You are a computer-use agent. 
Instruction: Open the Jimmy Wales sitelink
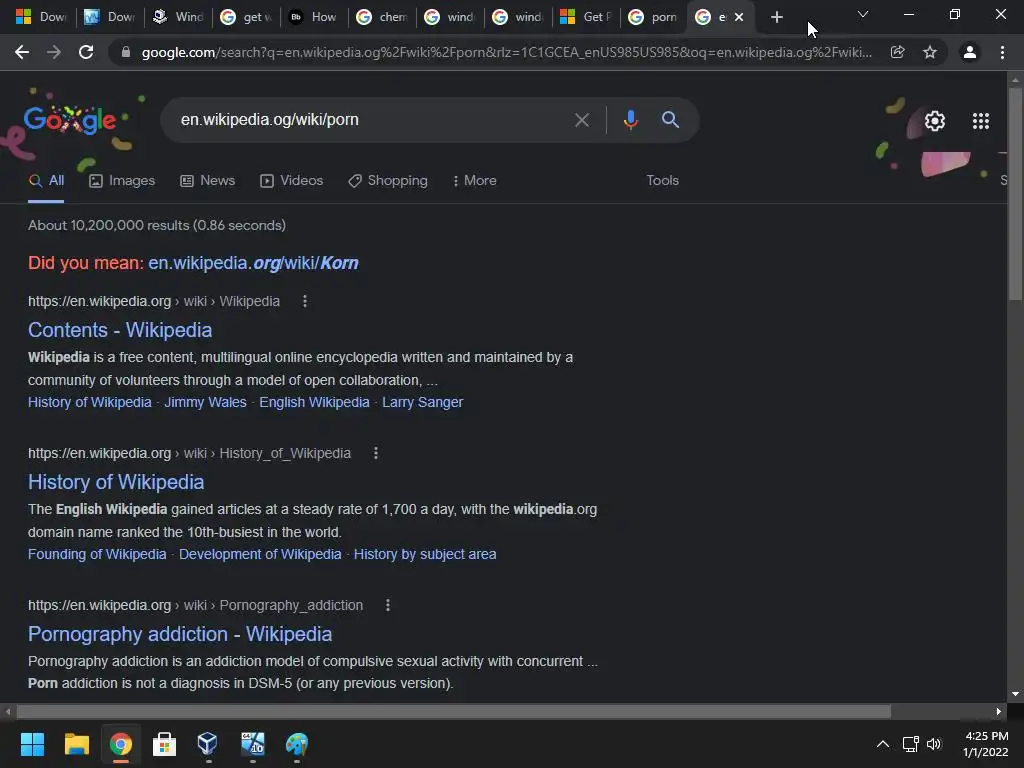[x=205, y=402]
